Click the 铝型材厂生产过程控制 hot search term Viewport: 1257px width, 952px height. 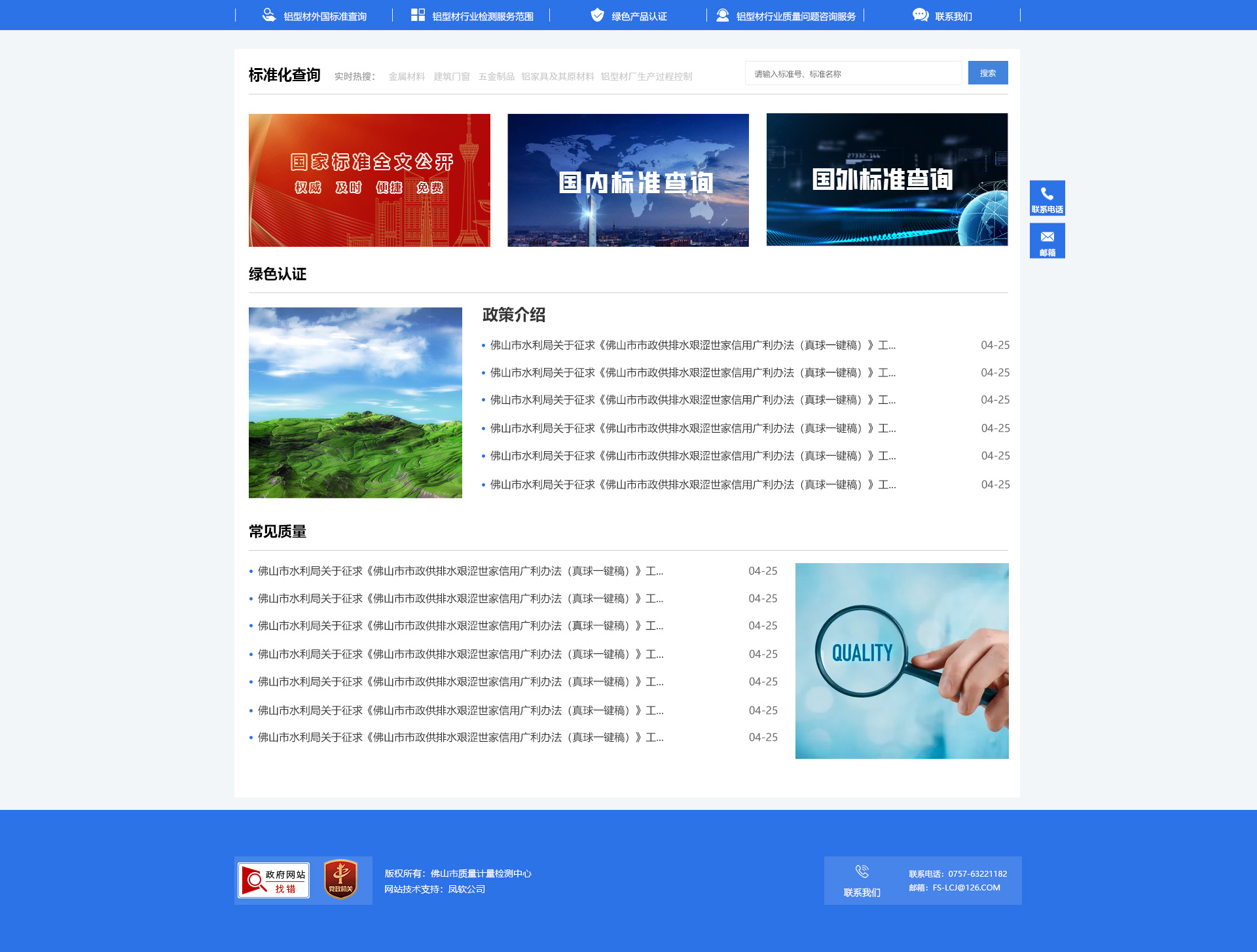pyautogui.click(x=646, y=77)
